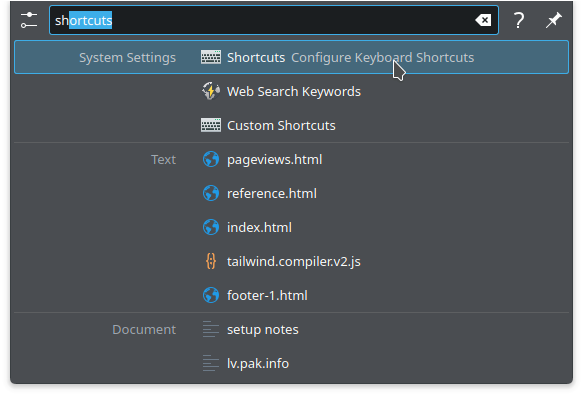Open the setup notes document result
Screen dimensions: 583x394
(292, 329)
